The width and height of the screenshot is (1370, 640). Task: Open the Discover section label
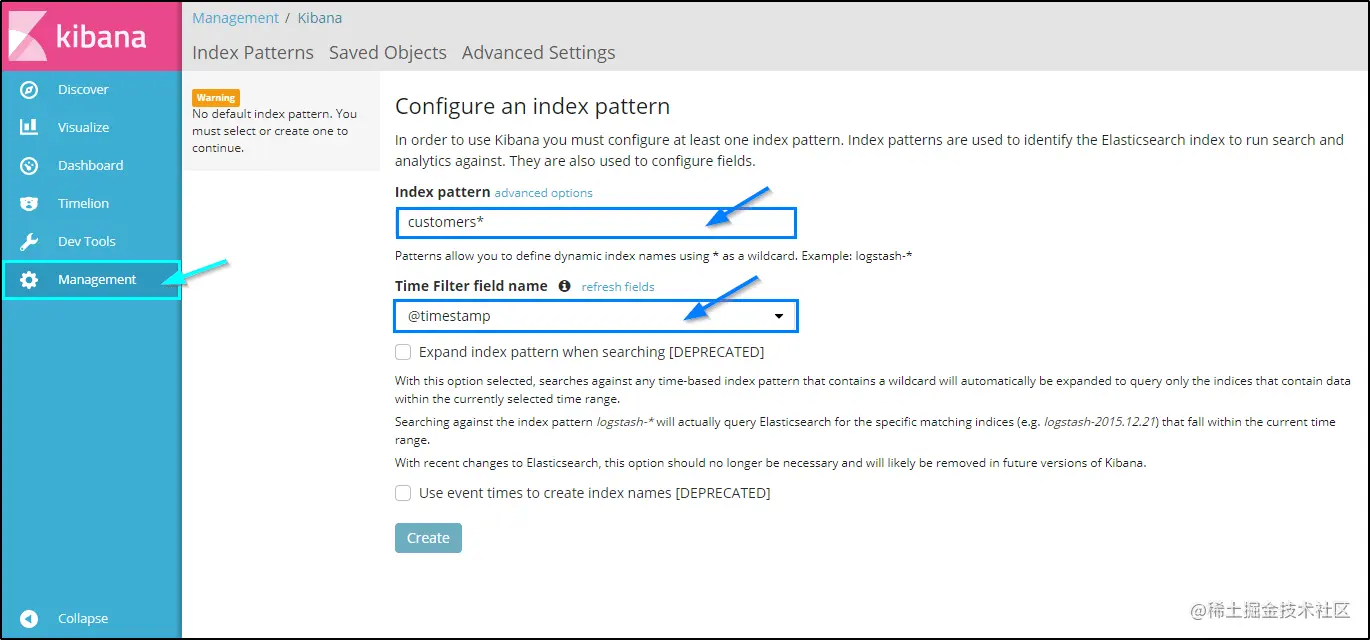83,90
